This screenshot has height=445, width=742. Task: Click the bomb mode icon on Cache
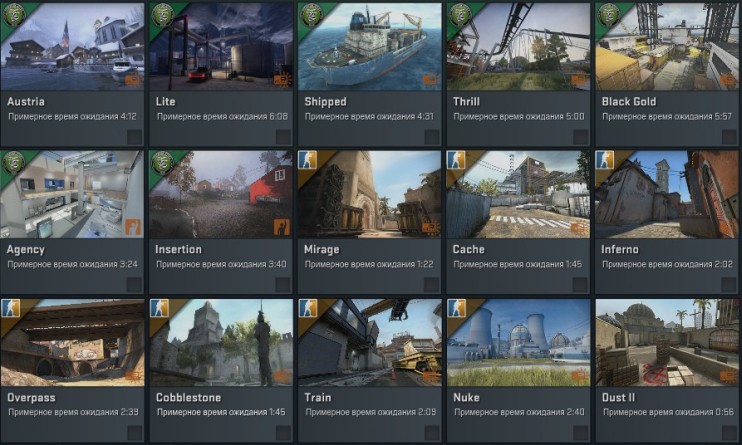[x=580, y=228]
